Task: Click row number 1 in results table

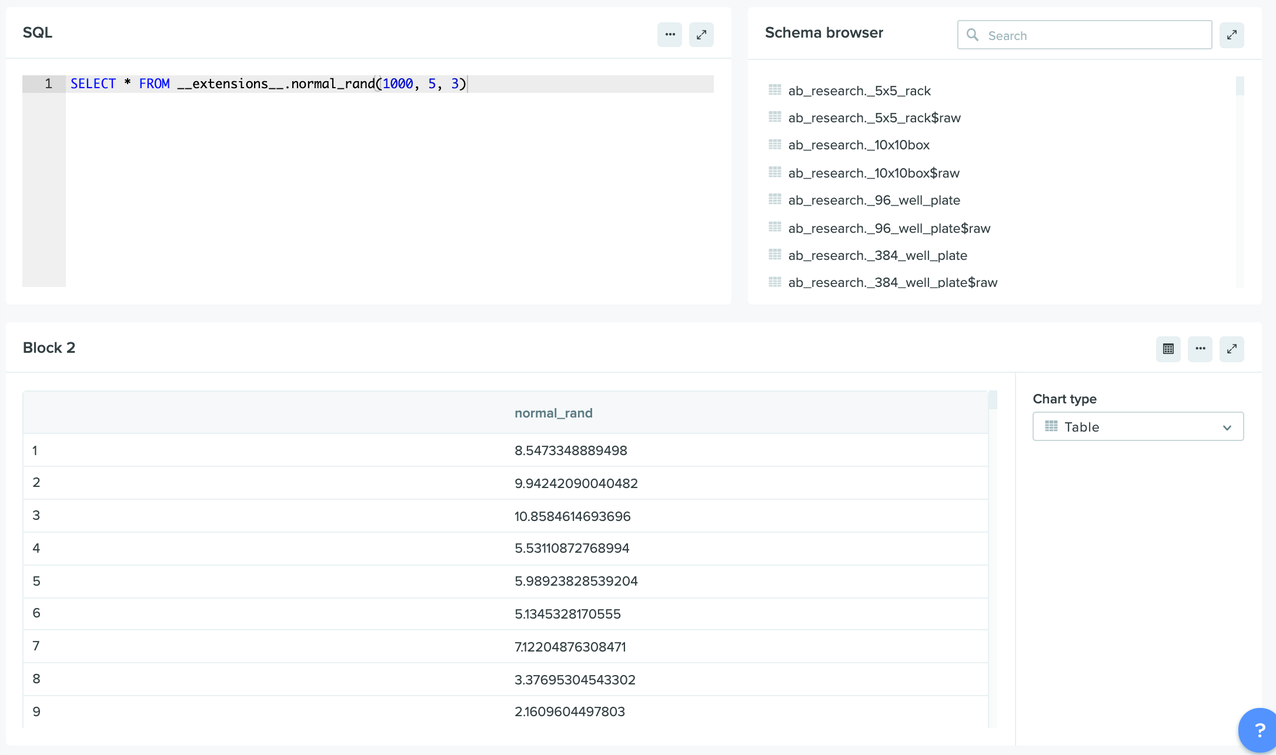Action: [x=35, y=451]
